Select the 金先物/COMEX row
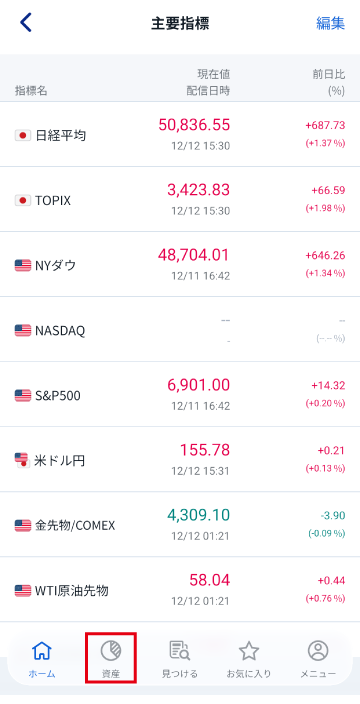The height and width of the screenshot is (704, 360). point(180,524)
